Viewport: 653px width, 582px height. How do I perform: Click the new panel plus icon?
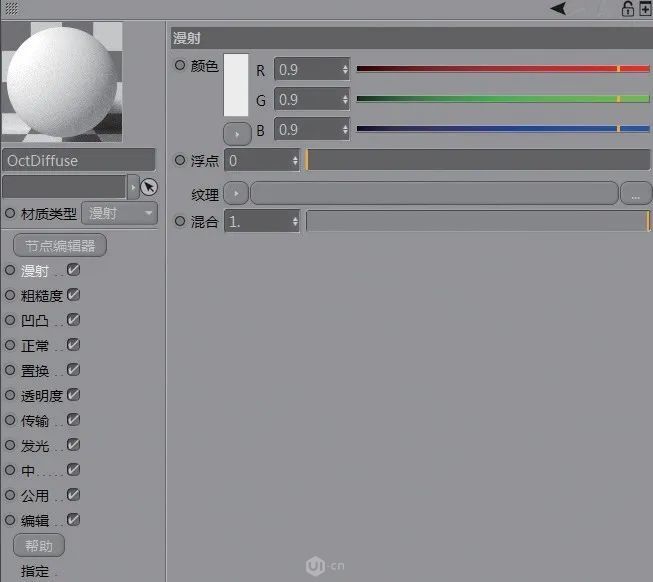(644, 9)
